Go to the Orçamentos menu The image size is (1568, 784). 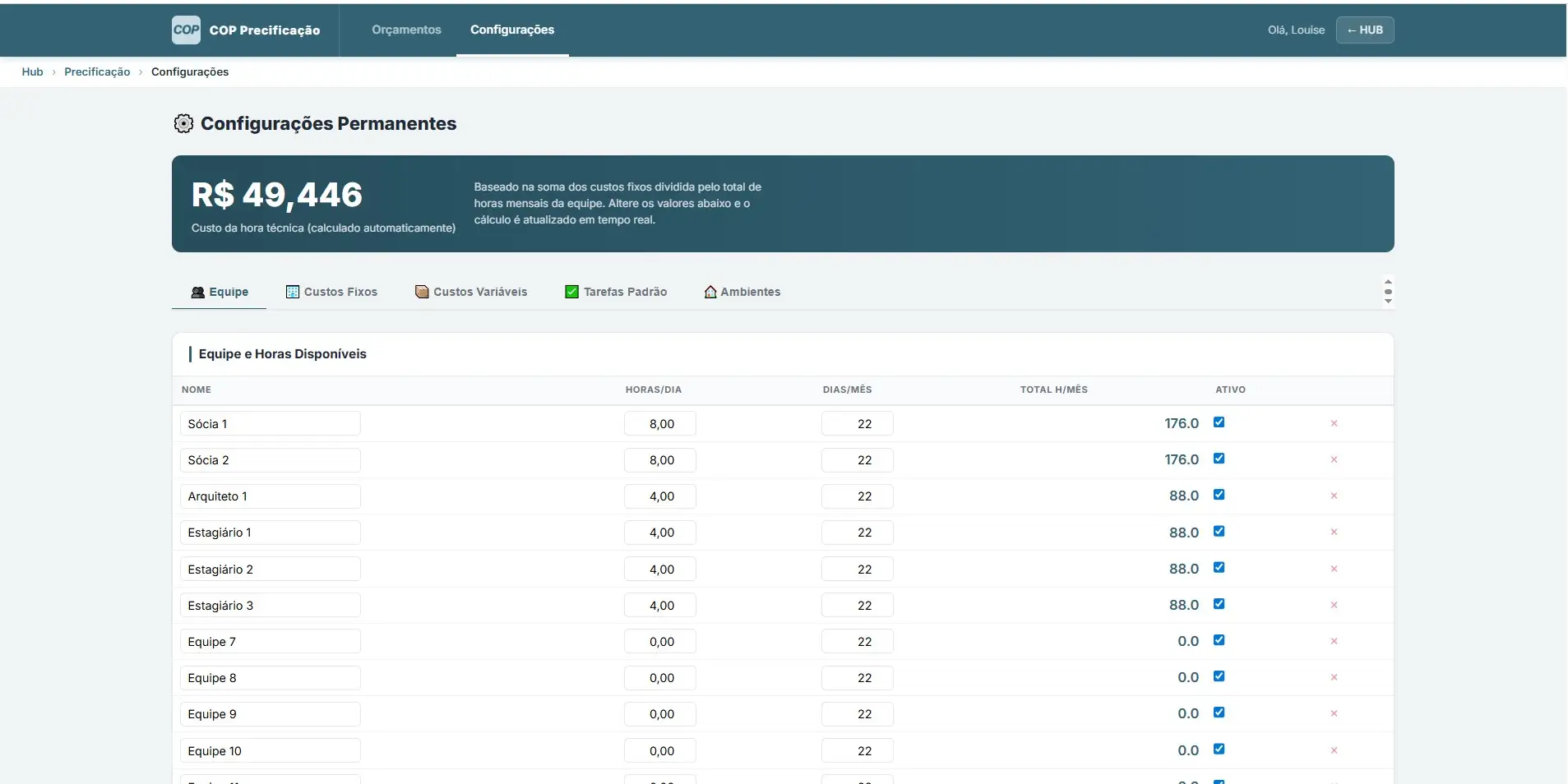(x=406, y=30)
